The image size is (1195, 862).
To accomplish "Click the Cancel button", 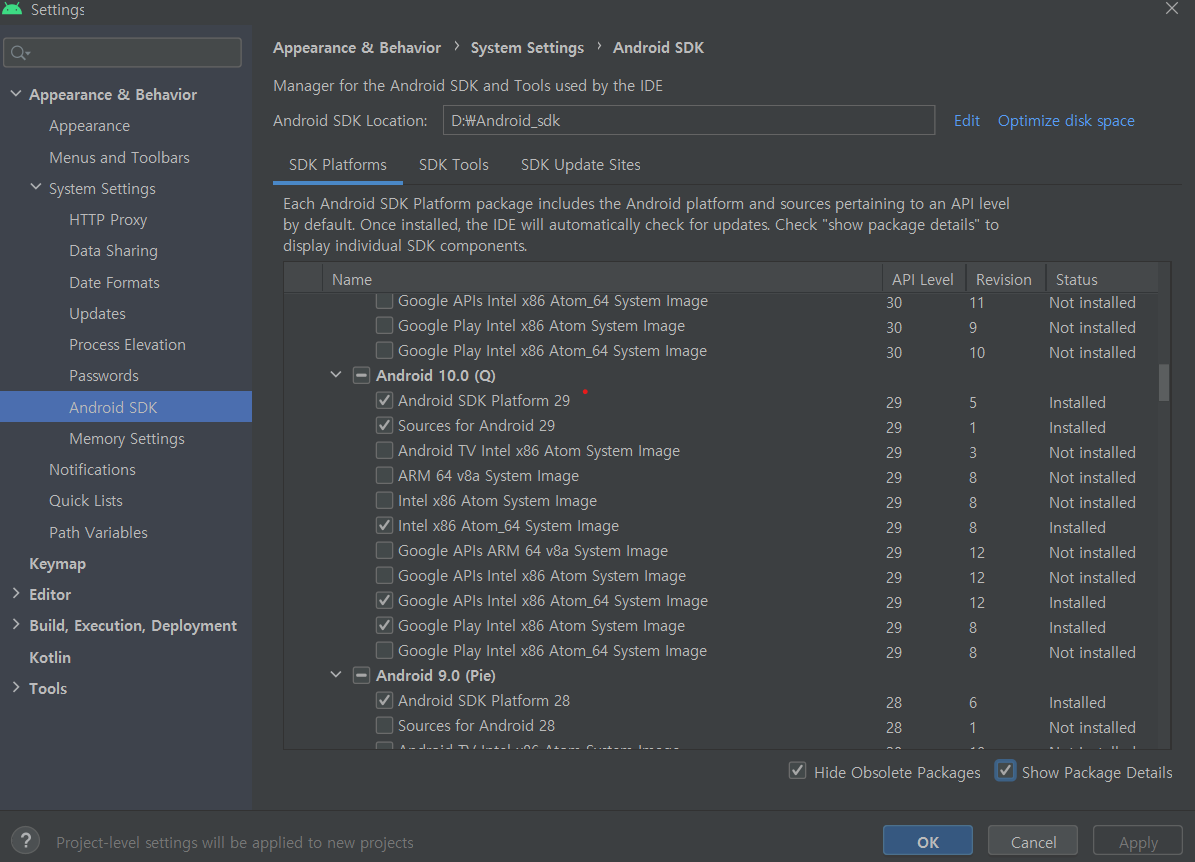I will click(x=1033, y=841).
